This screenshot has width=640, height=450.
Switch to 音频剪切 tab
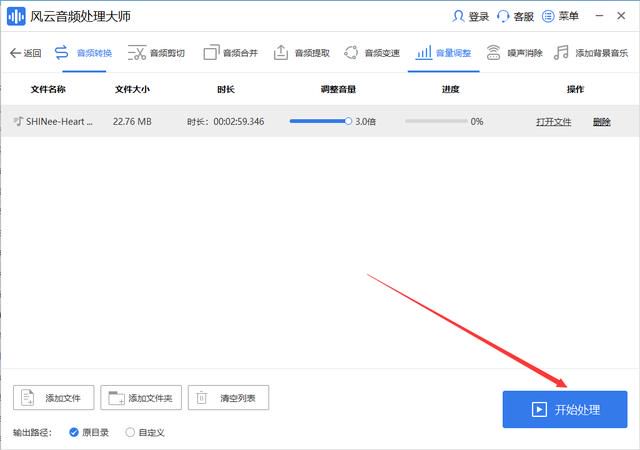(156, 53)
